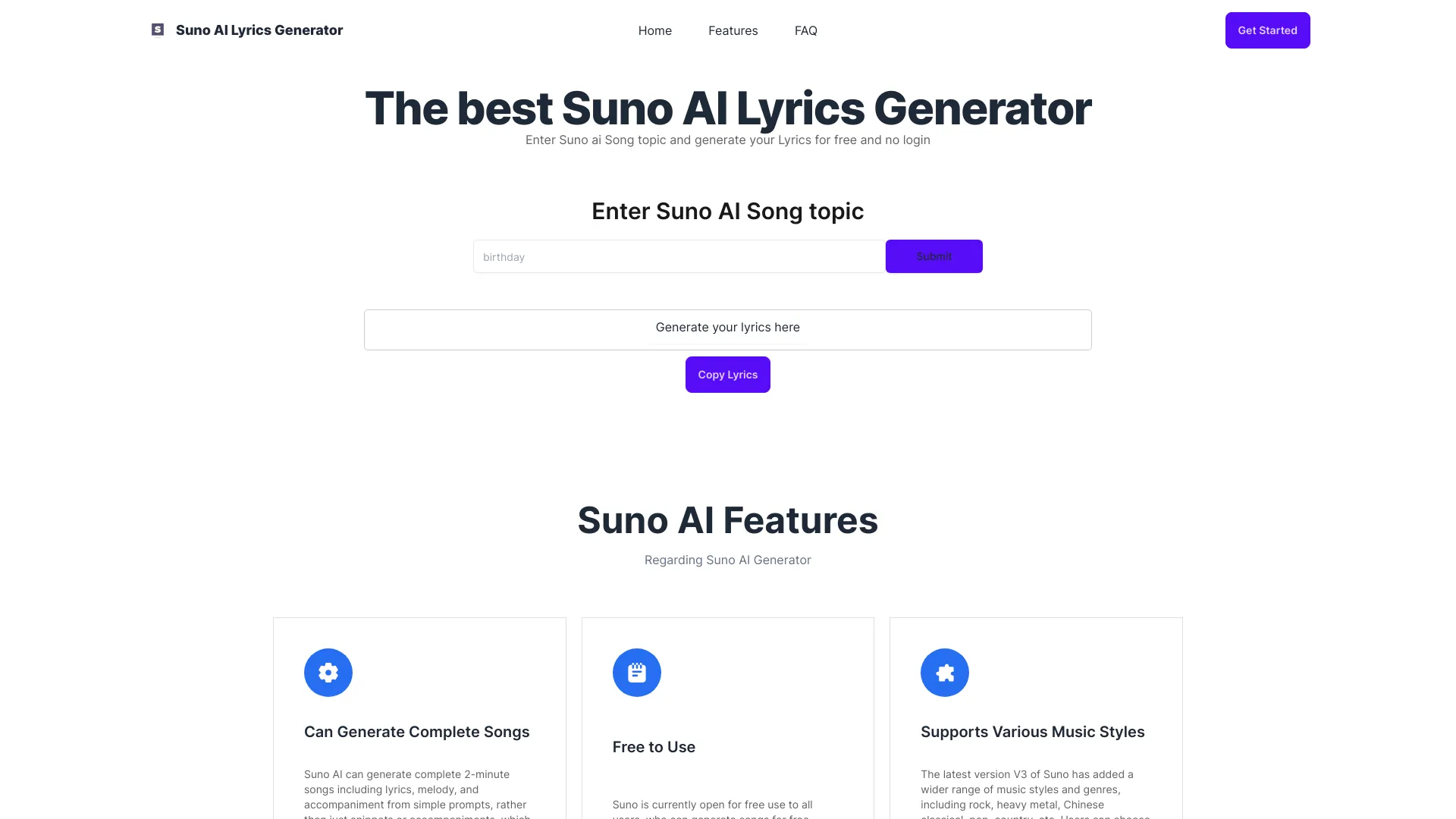The width and height of the screenshot is (1456, 819).
Task: Click the Generate your lyrics here placeholder area
Action: pos(728,327)
